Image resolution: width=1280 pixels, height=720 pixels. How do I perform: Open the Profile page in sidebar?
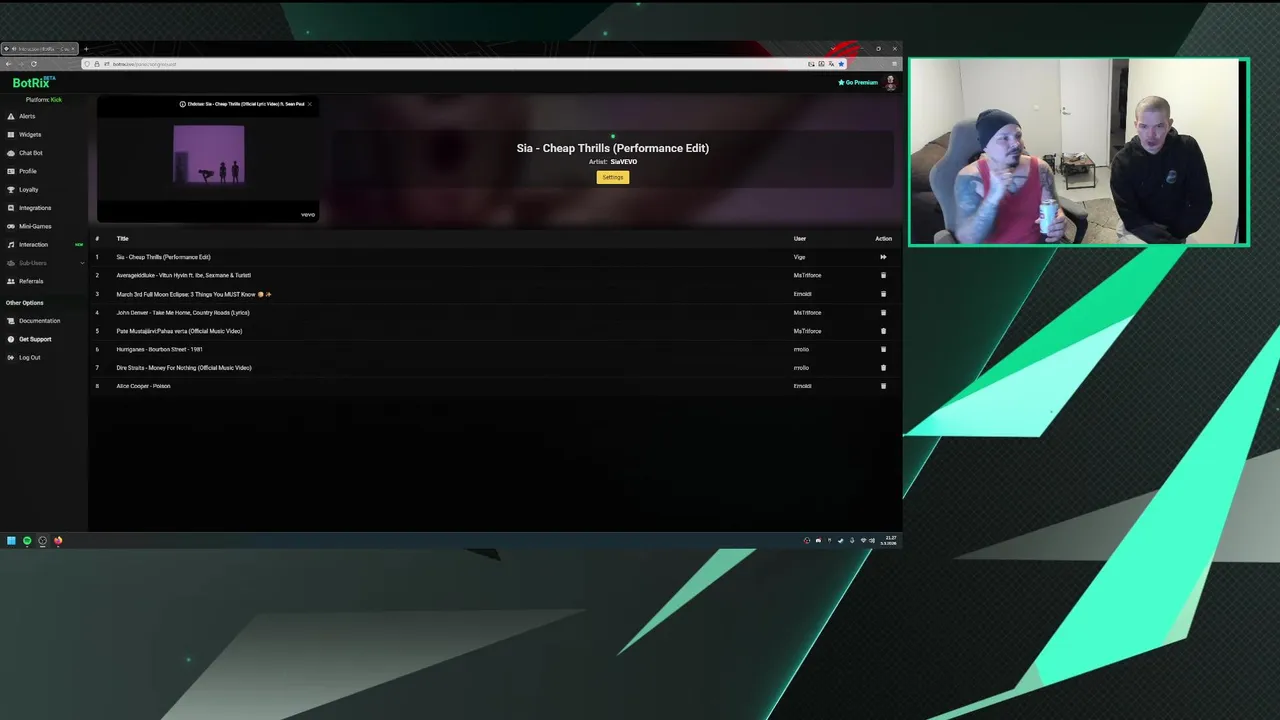tap(27, 171)
